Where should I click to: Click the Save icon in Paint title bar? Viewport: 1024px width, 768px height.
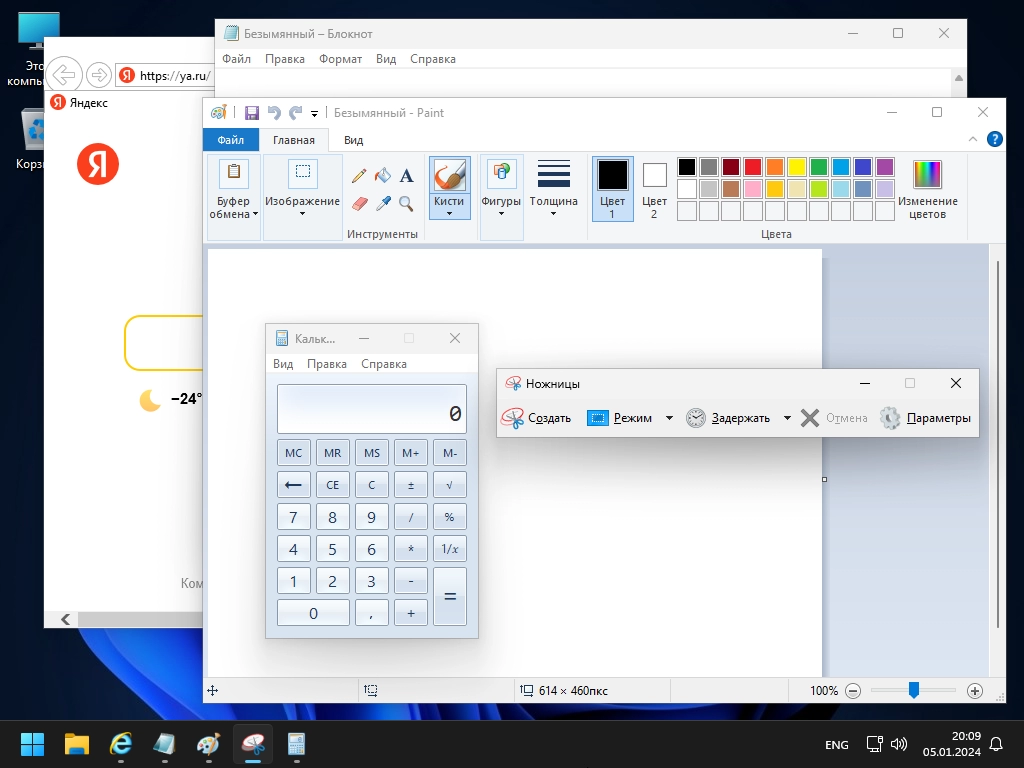[x=252, y=113]
